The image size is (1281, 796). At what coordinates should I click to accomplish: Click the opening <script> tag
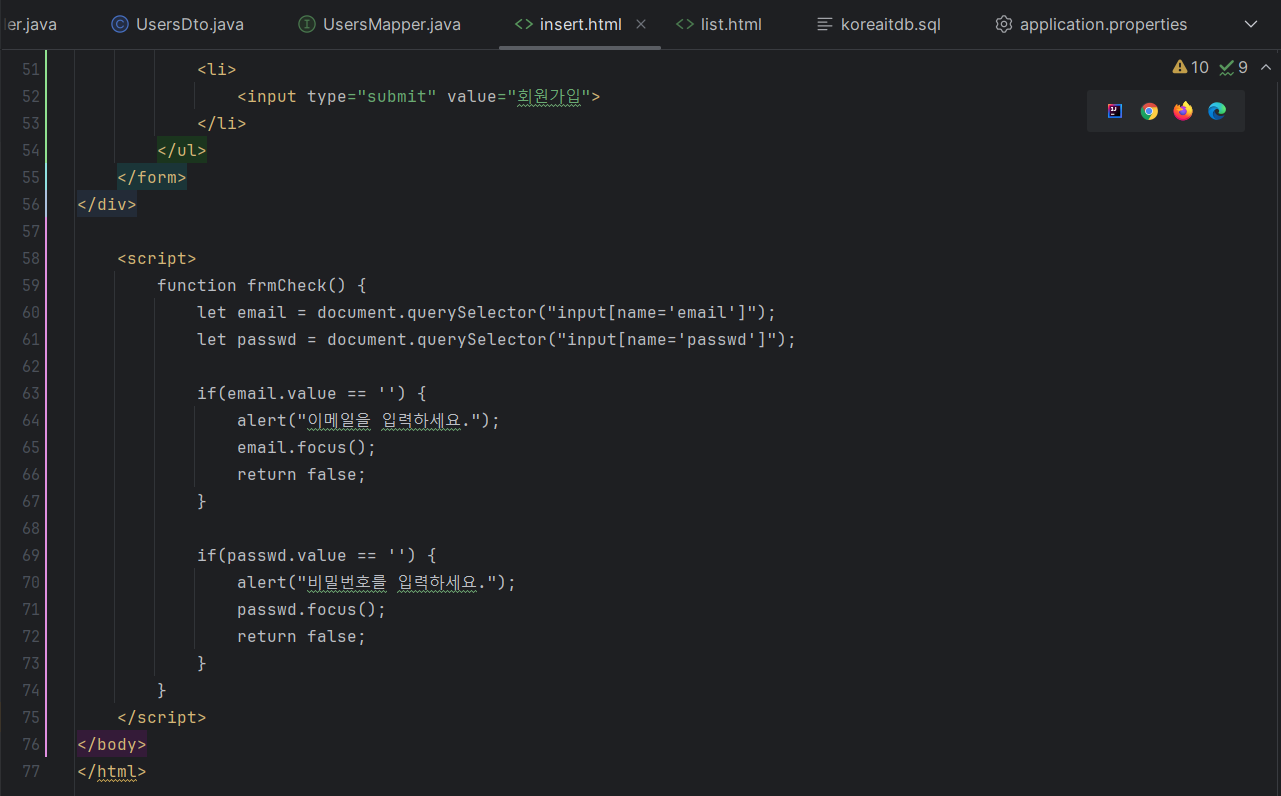pos(157,258)
